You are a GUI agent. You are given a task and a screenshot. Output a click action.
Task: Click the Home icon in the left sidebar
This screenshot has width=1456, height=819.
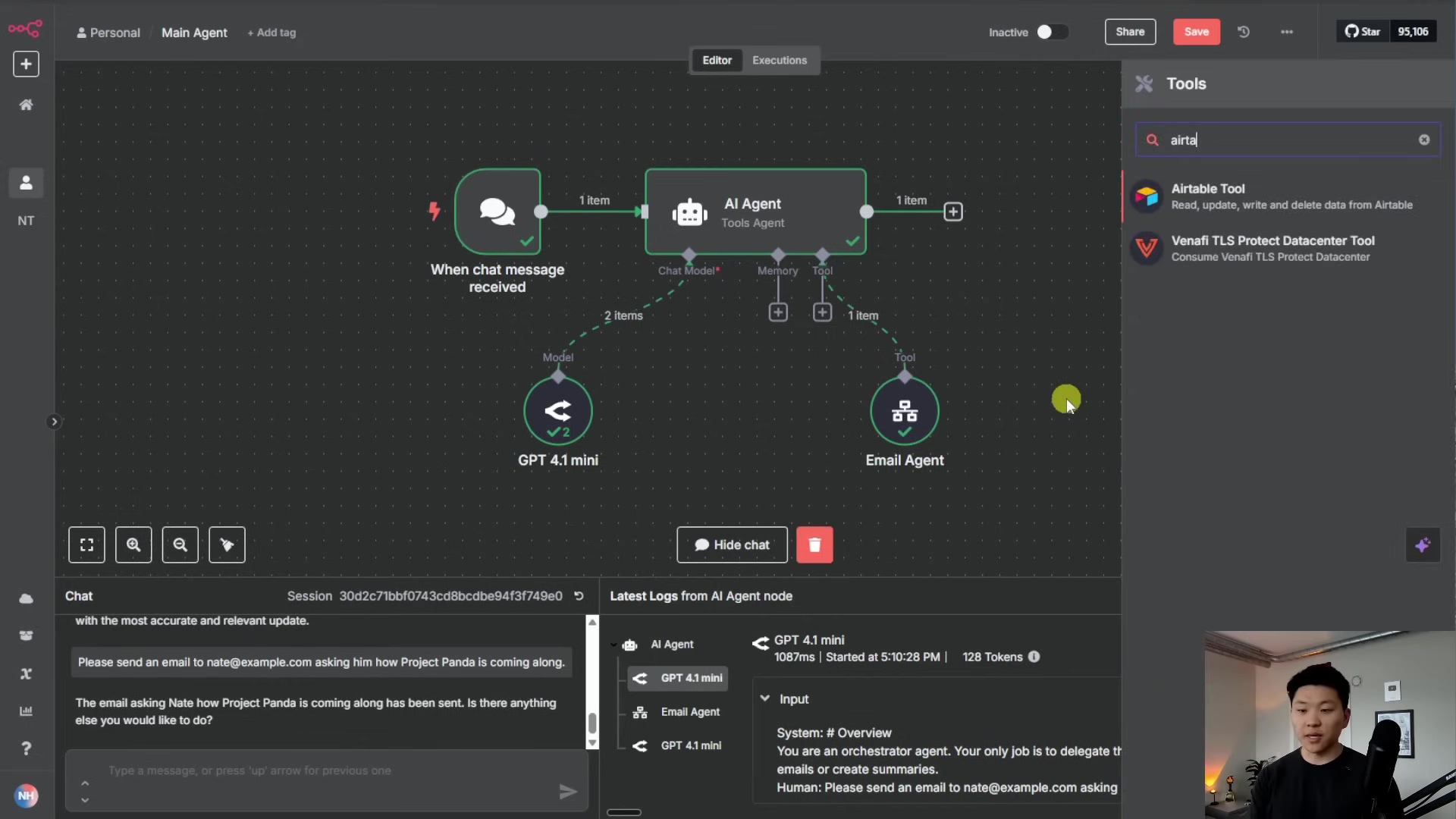[26, 105]
